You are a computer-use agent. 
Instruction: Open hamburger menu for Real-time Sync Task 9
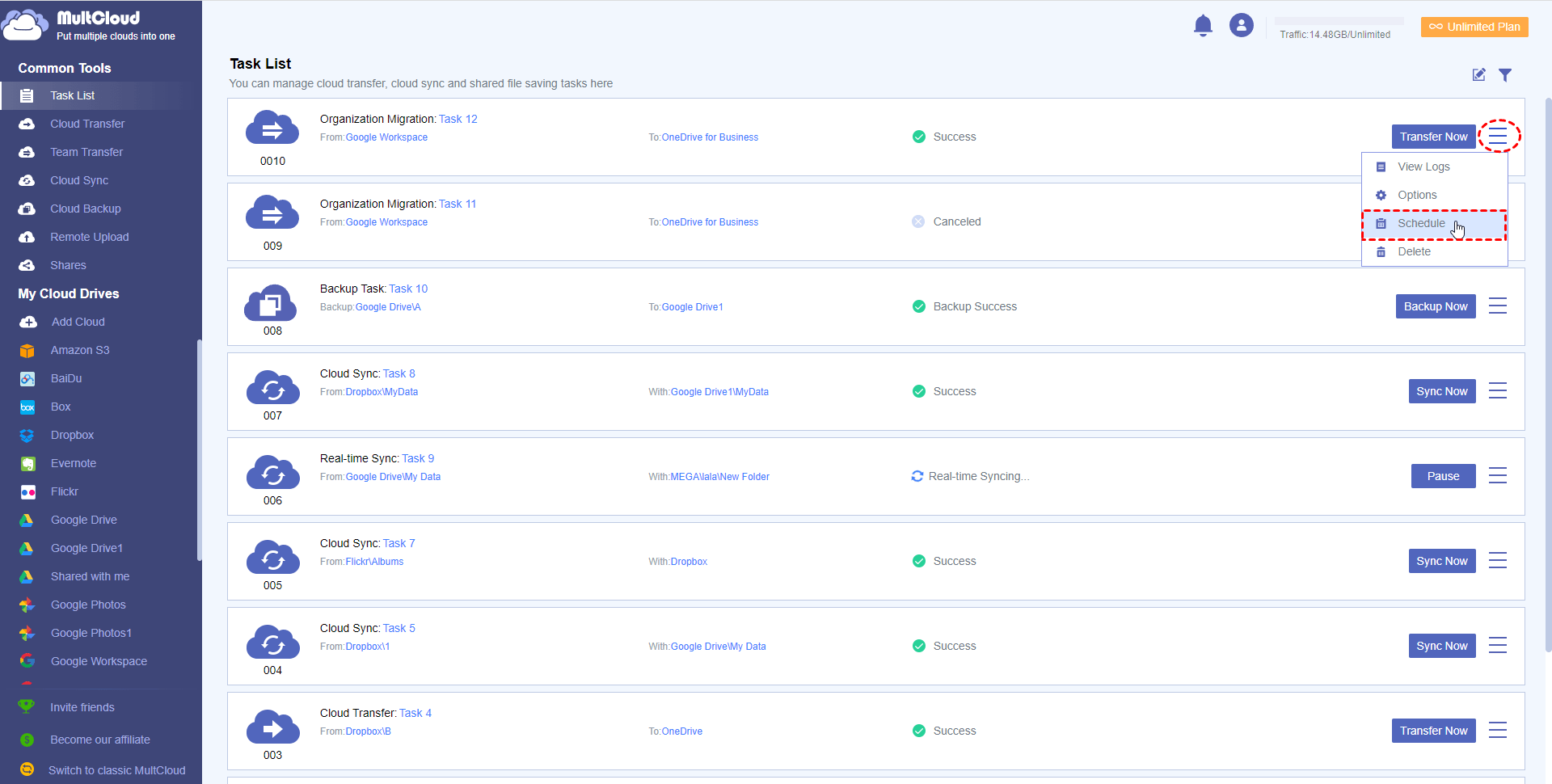point(1497,476)
